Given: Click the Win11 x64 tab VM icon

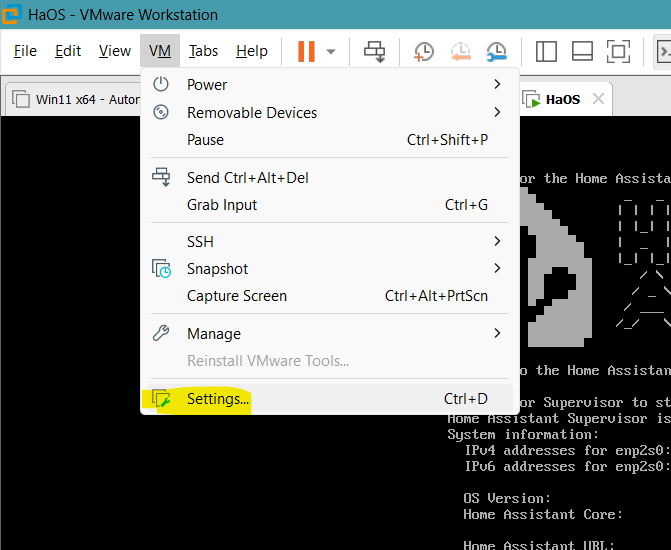Looking at the screenshot, I should pyautogui.click(x=21, y=99).
